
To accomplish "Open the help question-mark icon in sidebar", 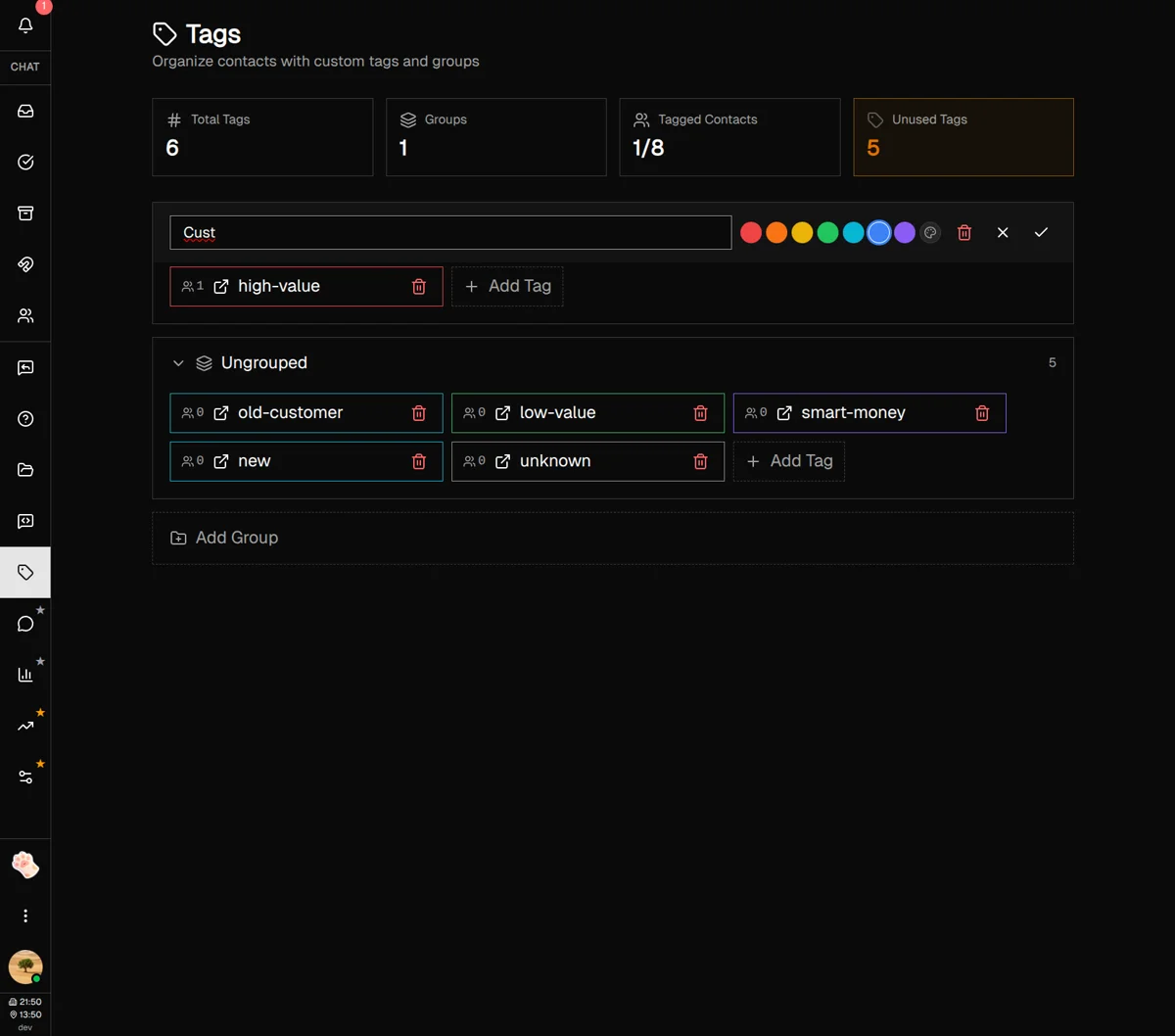I will coord(24,418).
